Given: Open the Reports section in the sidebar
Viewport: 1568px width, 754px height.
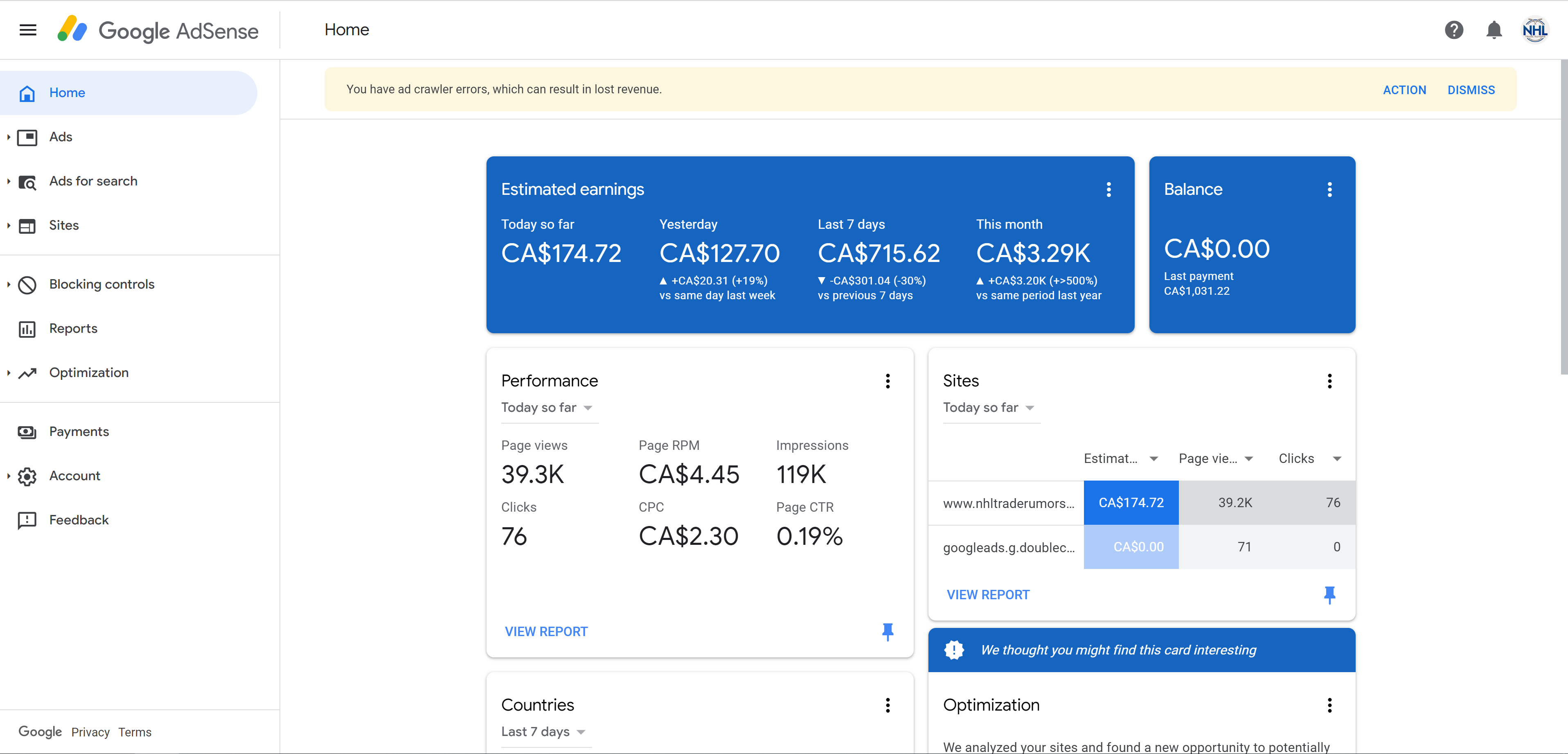Looking at the screenshot, I should click(x=73, y=328).
